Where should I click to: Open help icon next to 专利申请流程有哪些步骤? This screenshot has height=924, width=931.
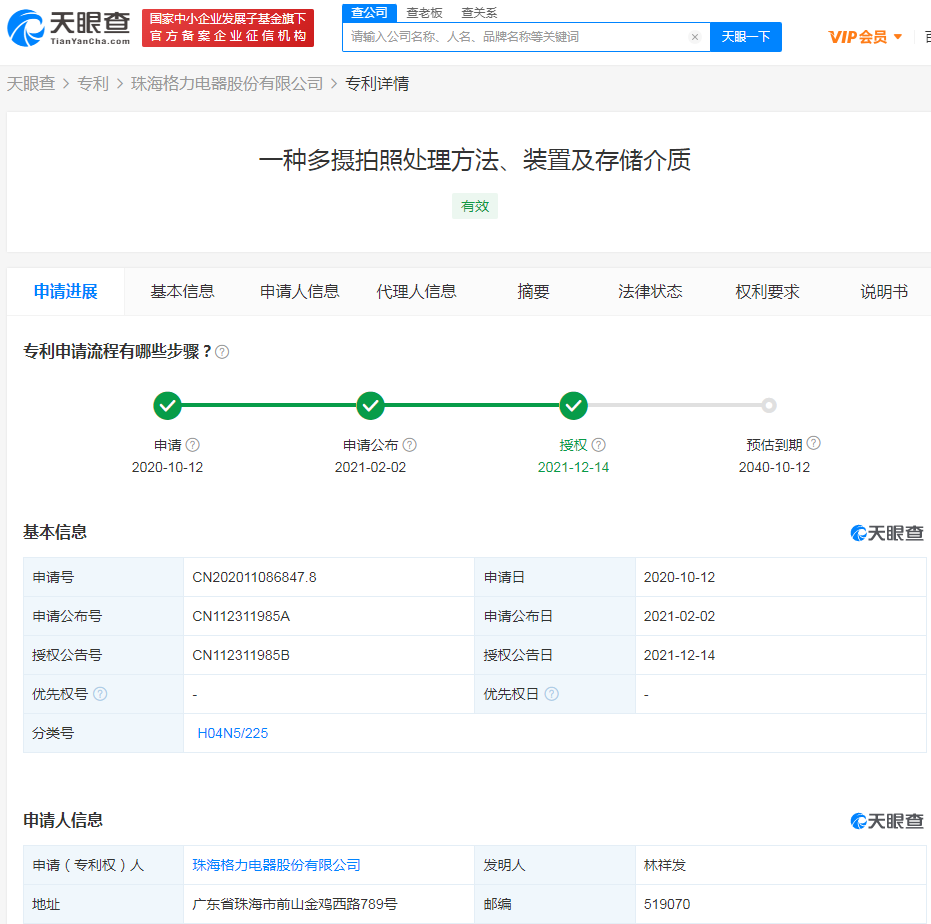[x=222, y=352]
